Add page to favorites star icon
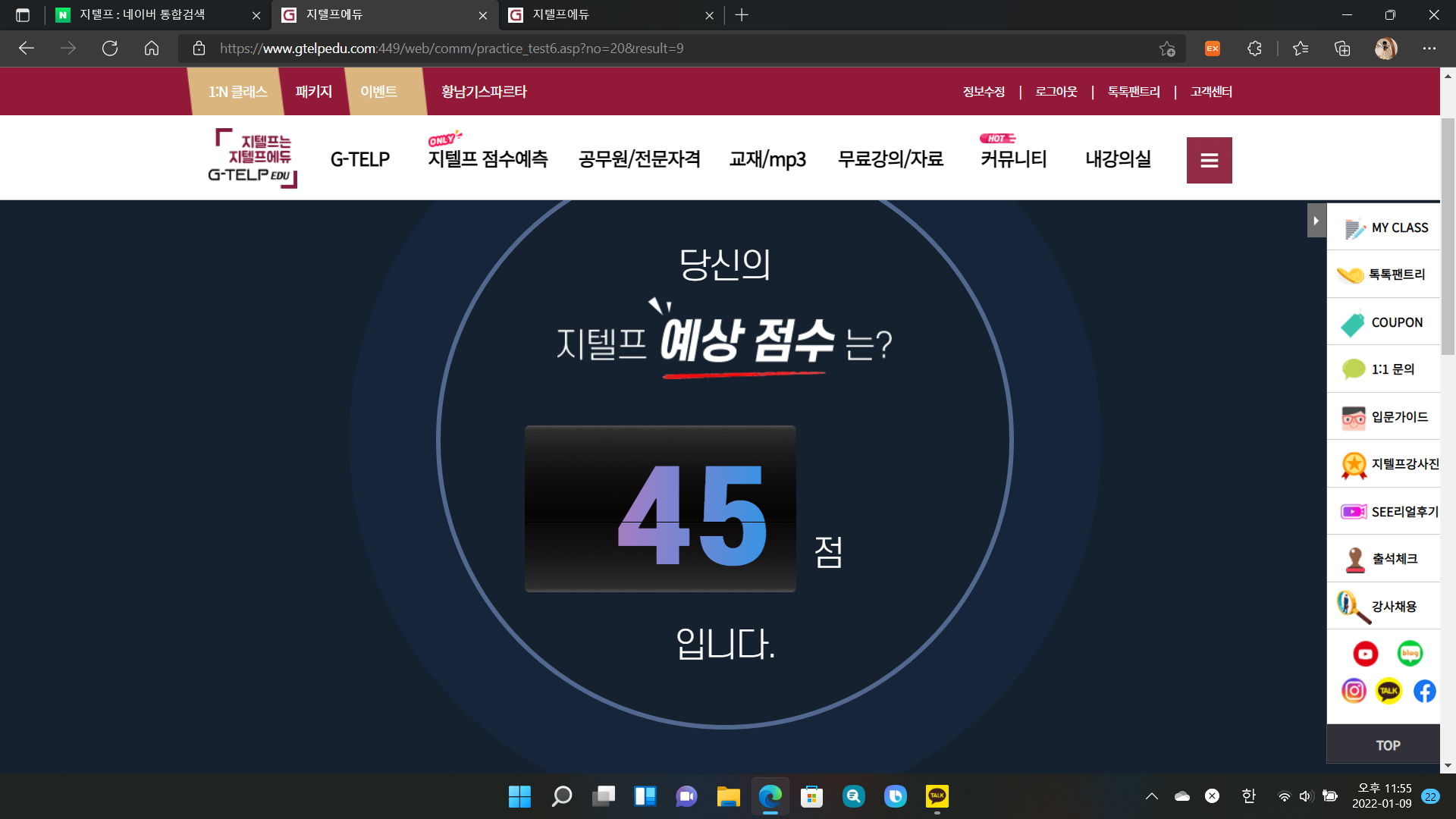 coord(1167,49)
